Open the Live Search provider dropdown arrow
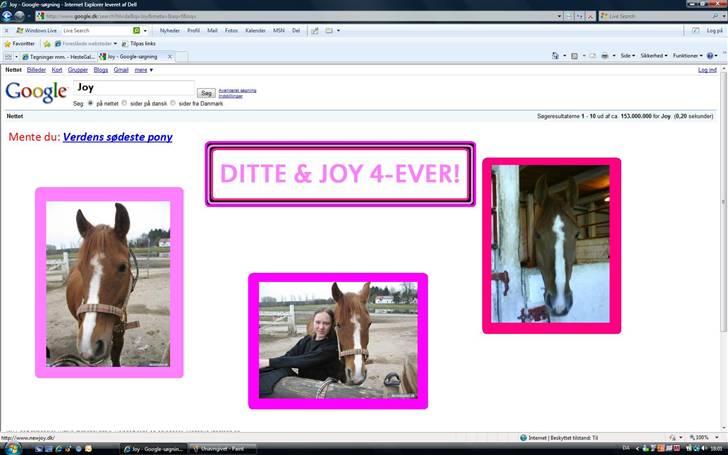This screenshot has height=455, width=728. click(723, 16)
